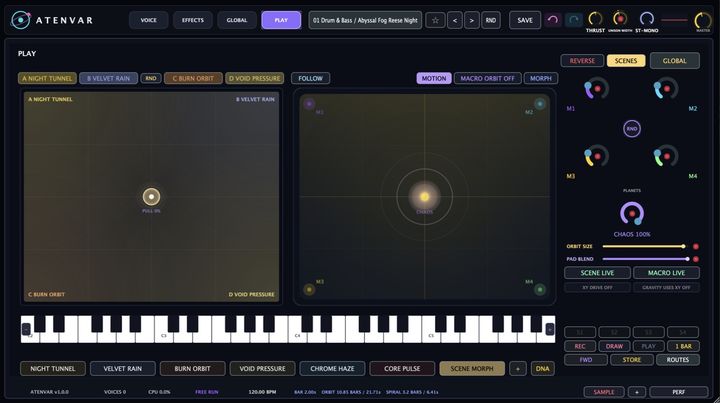Select scene C BURN ORBIT tab
This screenshot has height=403, width=720.
pos(193,78)
